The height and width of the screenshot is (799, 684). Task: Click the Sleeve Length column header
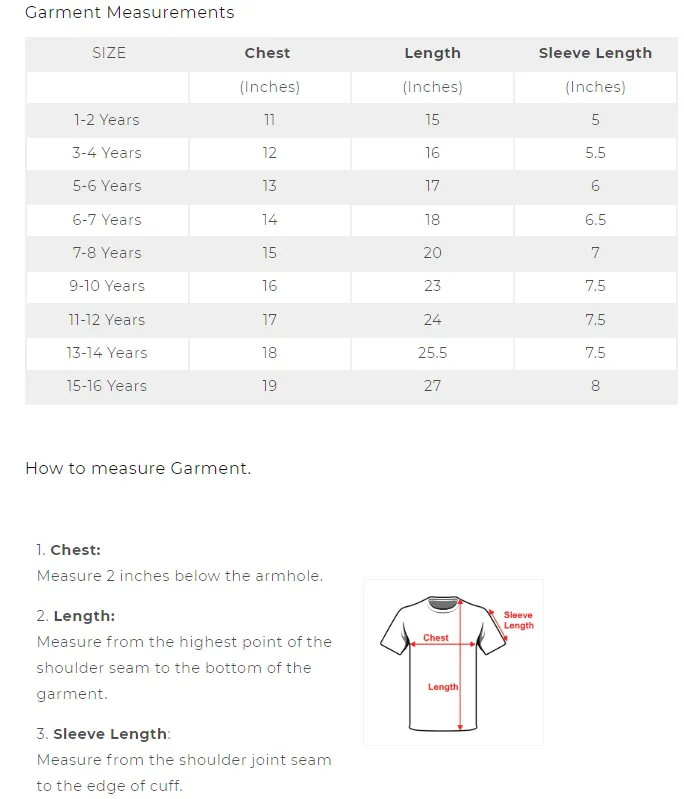(x=595, y=53)
